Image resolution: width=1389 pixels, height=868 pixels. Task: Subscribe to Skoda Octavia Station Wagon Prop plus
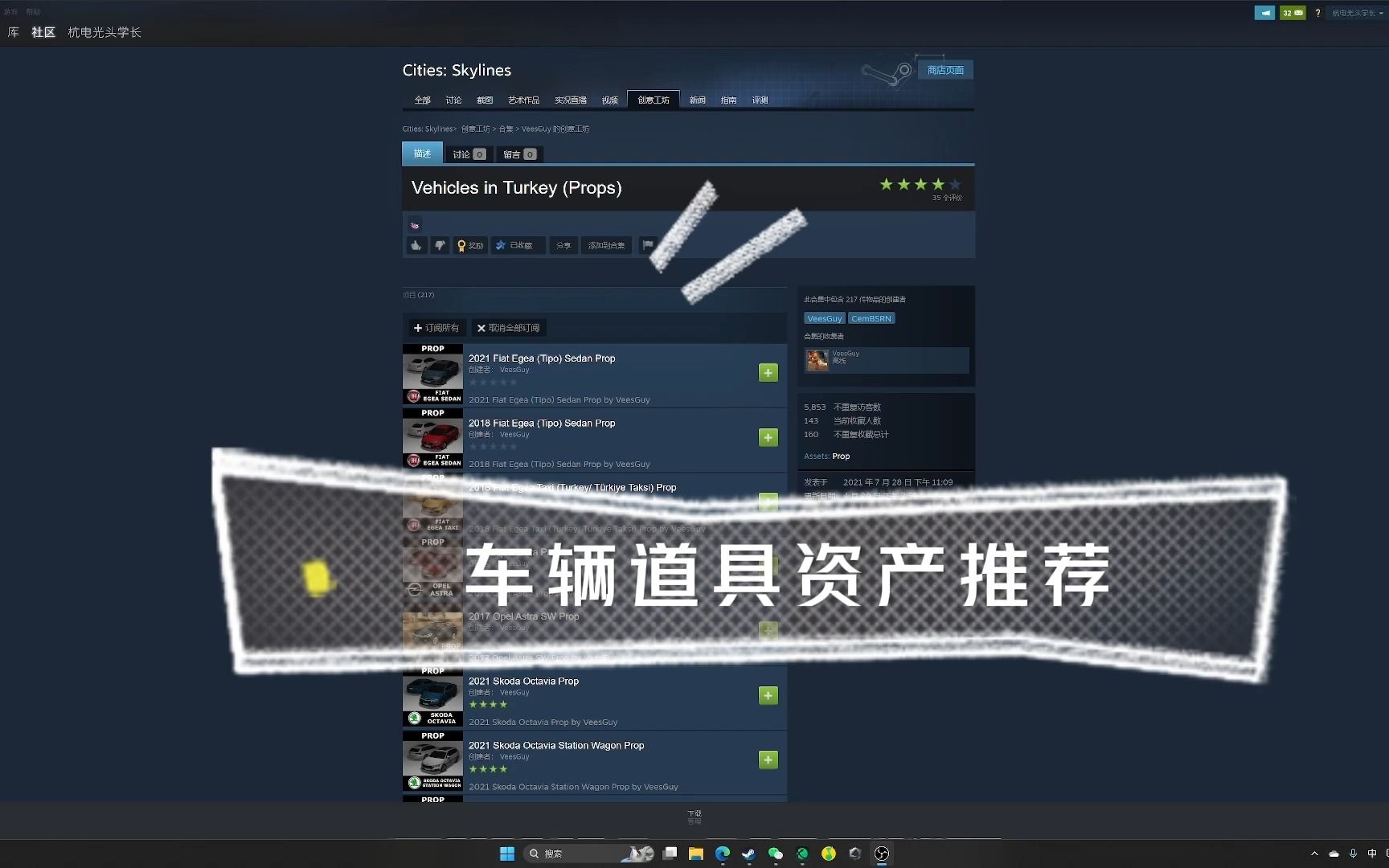pyautogui.click(x=768, y=759)
